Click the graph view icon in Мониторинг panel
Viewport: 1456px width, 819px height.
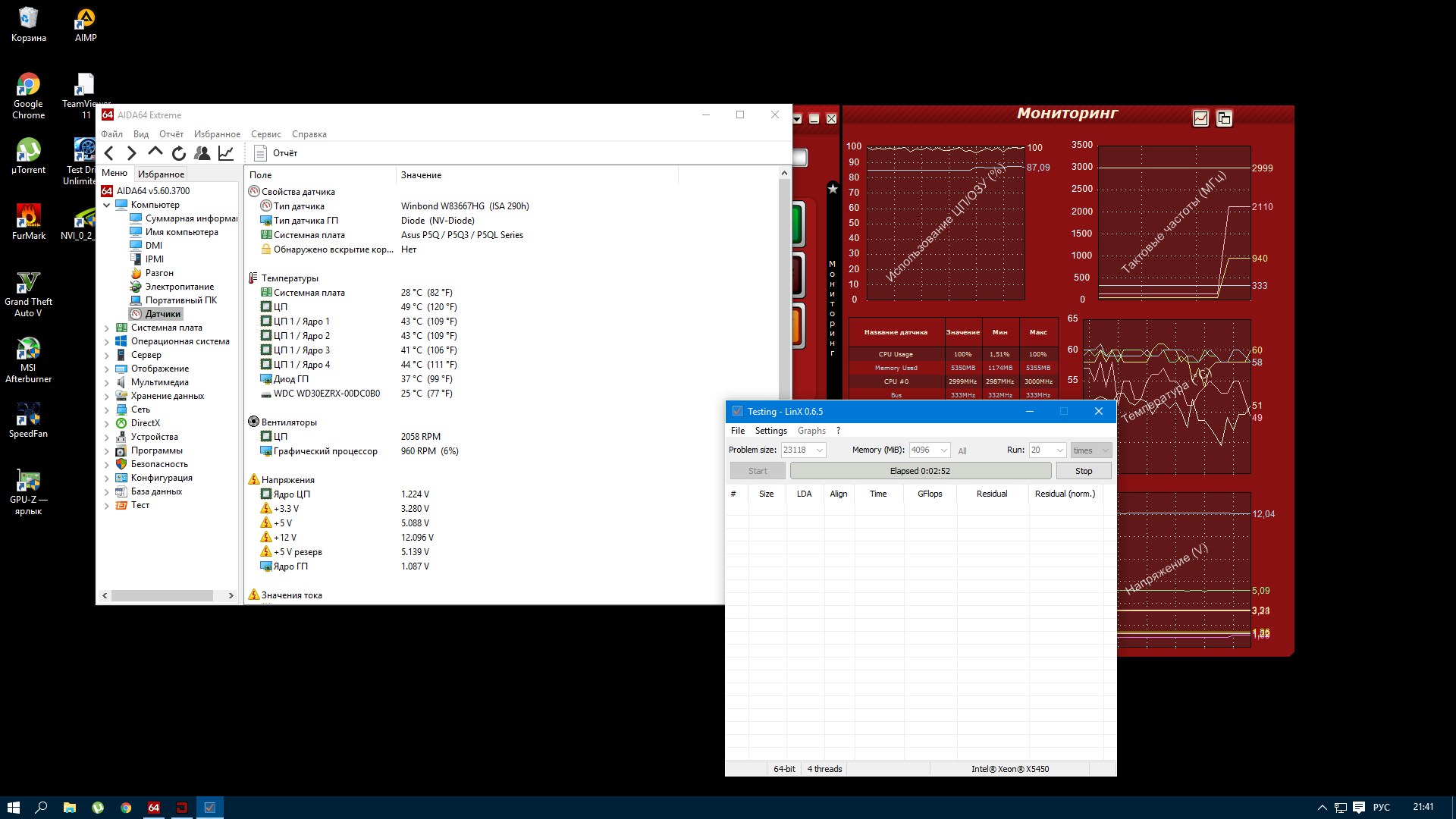tap(1200, 118)
